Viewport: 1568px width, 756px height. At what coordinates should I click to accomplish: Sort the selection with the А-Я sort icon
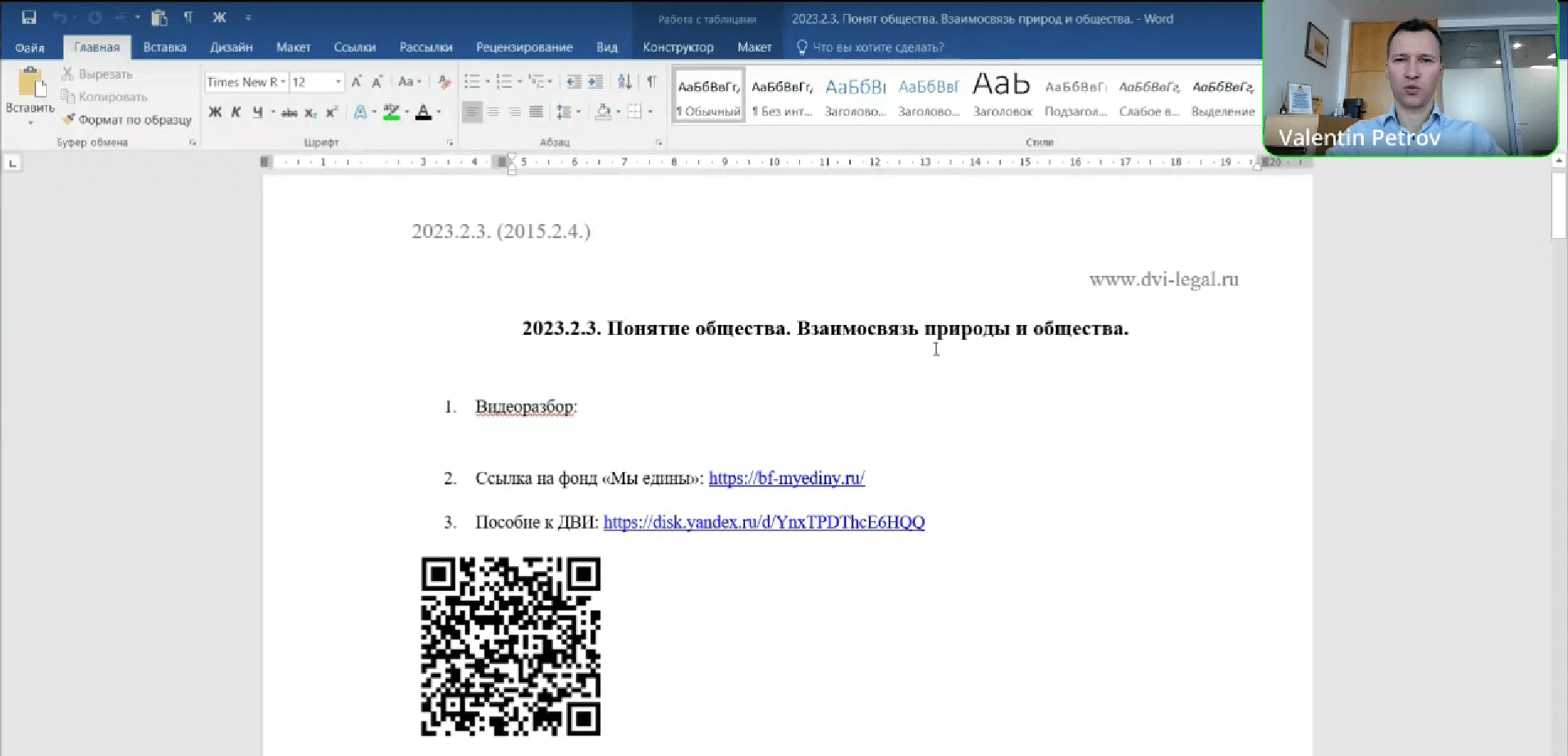click(625, 82)
